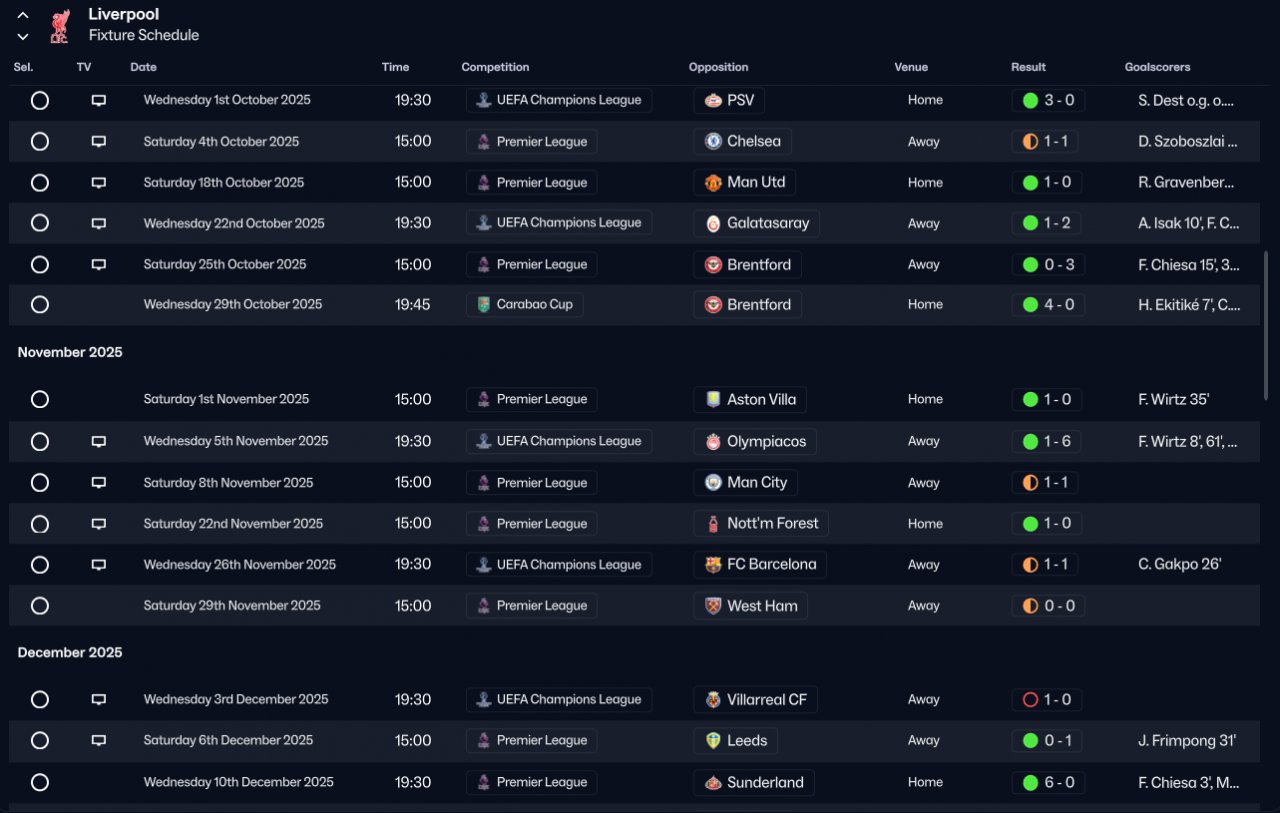Click the Leeds club crest

(713, 741)
